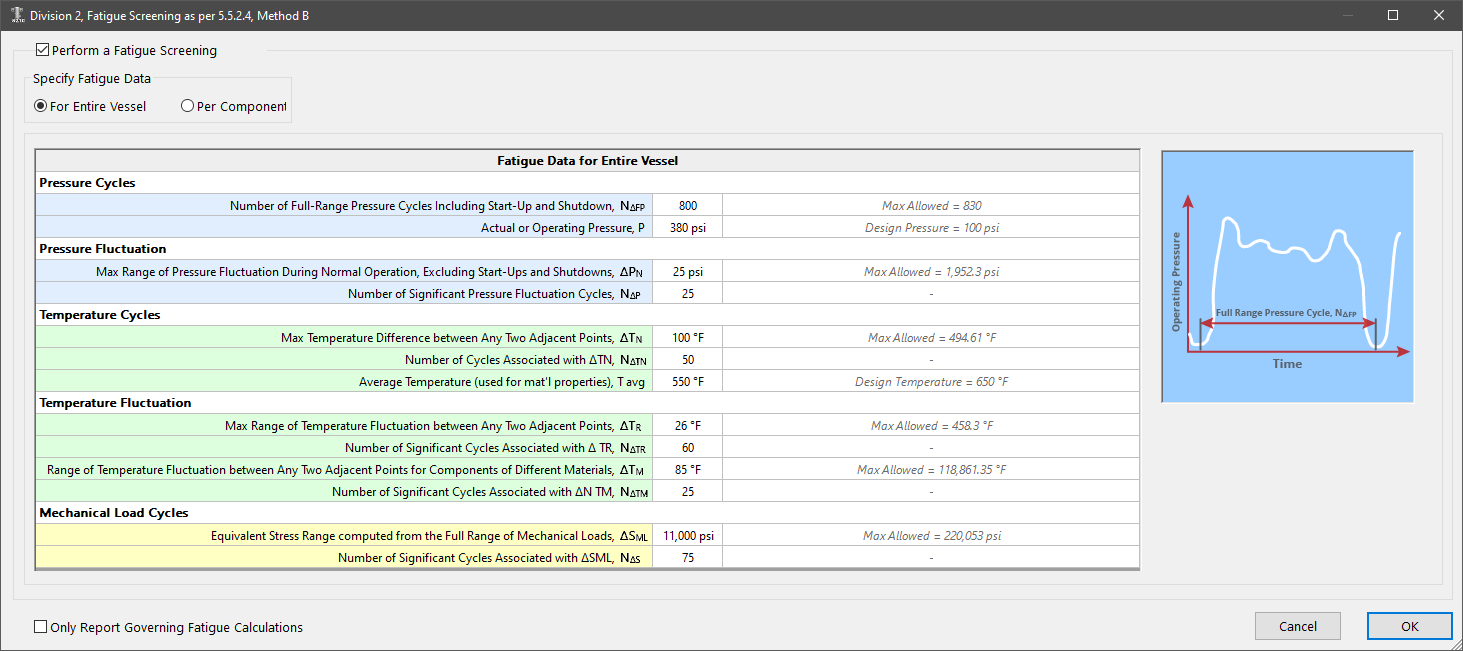Edit average temperature 550 °F field
Viewport: 1463px width, 651px height.
[687, 381]
